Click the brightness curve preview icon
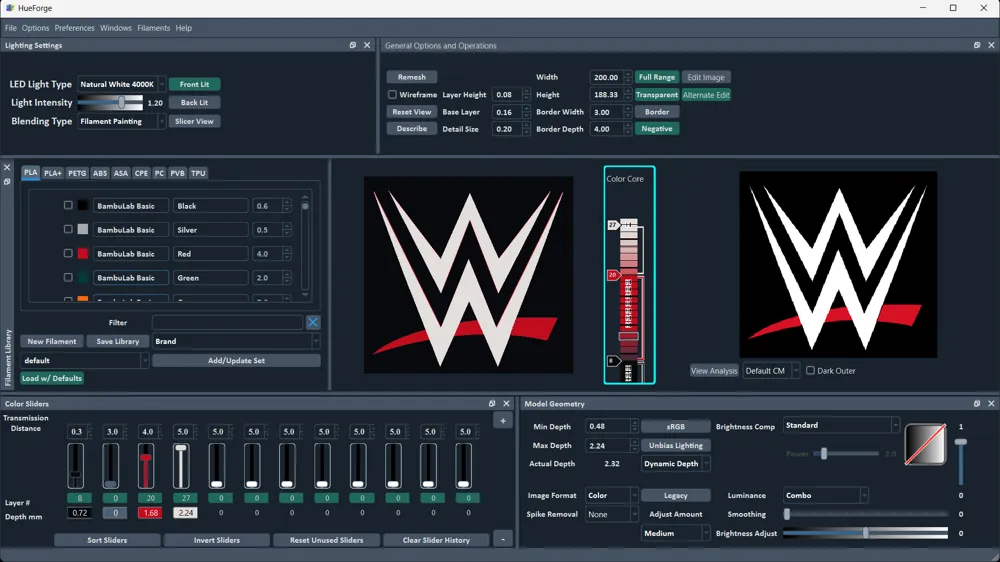The height and width of the screenshot is (562, 1000). click(925, 445)
